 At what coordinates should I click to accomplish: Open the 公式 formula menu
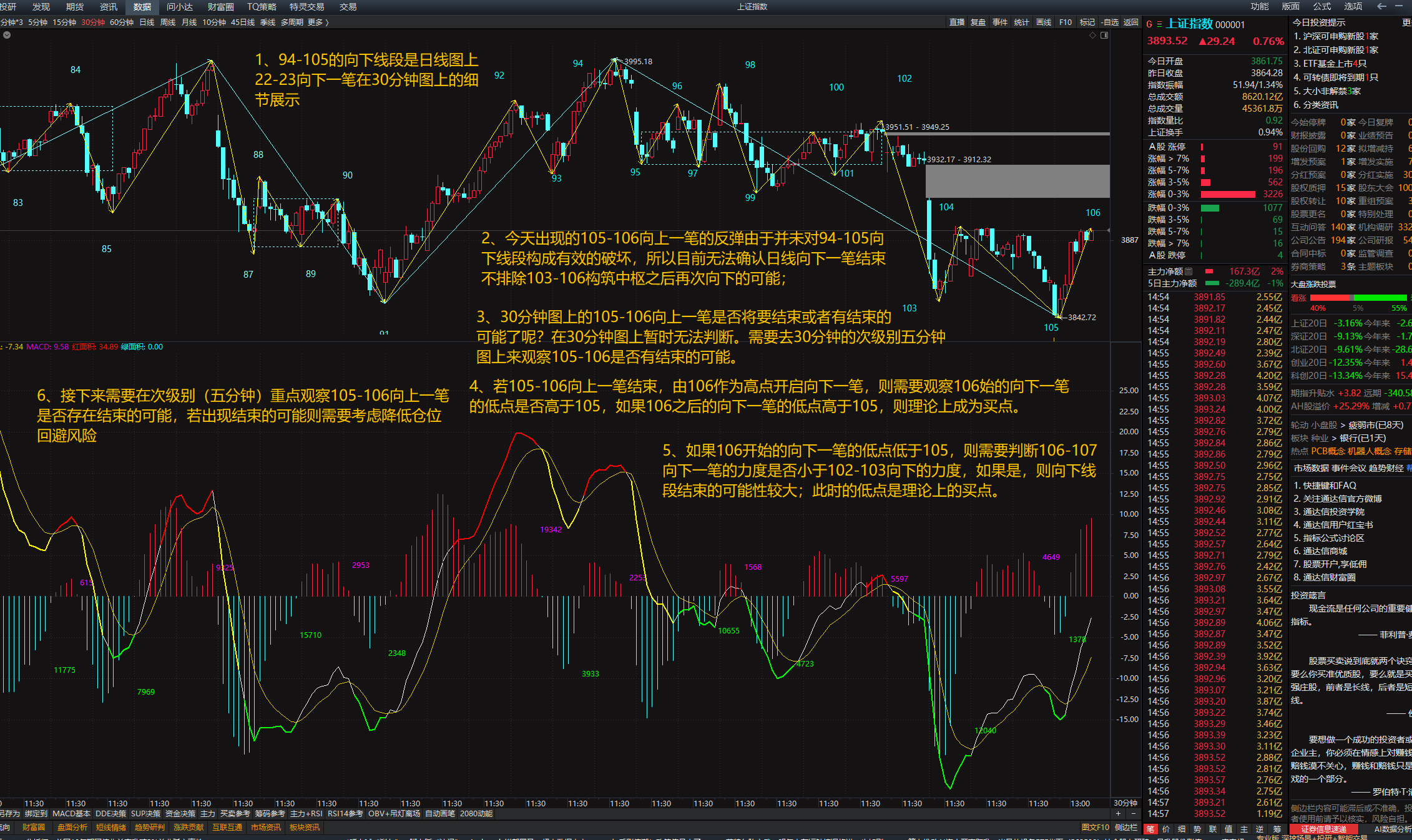[1322, 6]
